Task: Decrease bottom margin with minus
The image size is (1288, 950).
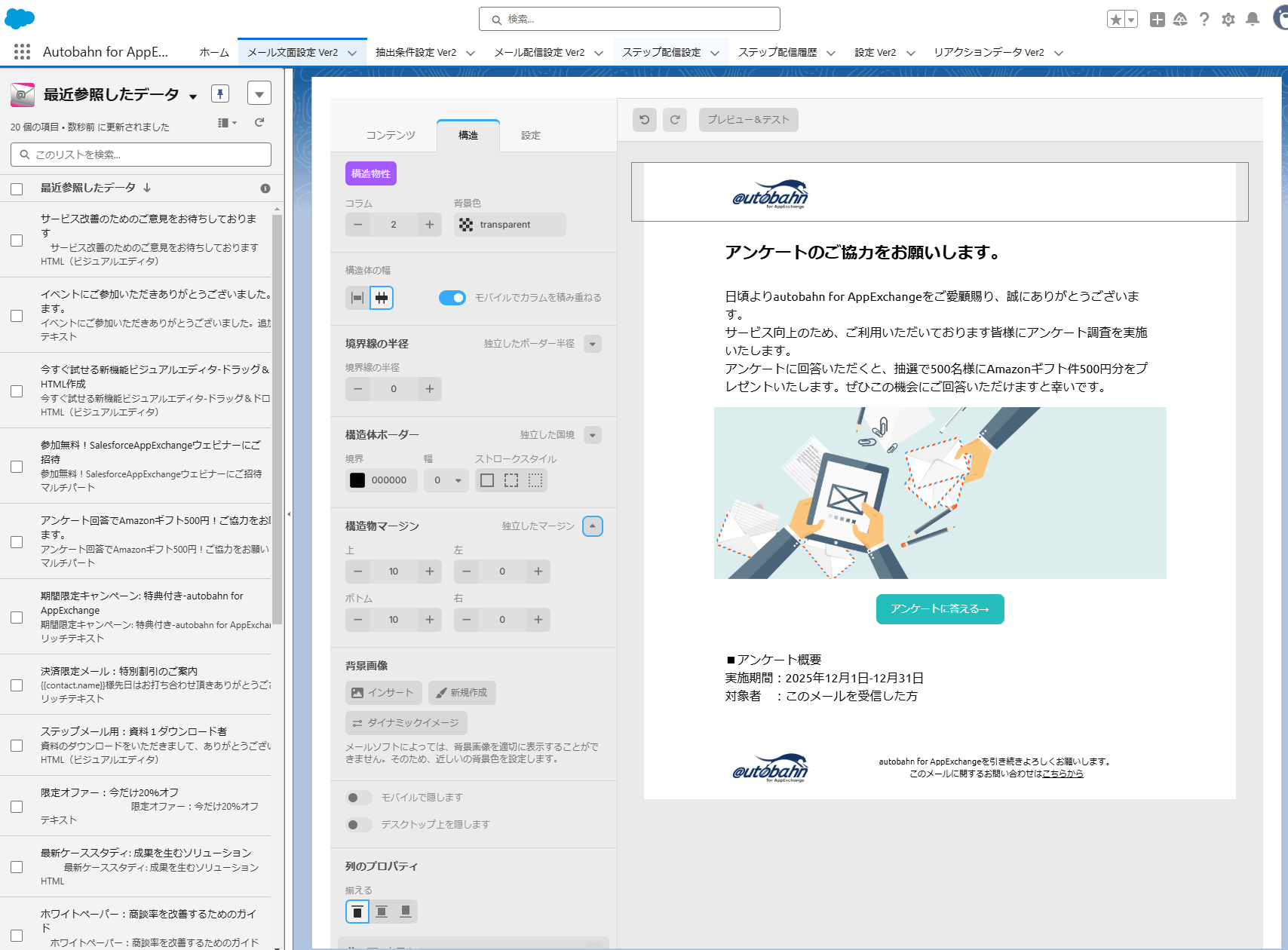Action: click(x=357, y=620)
